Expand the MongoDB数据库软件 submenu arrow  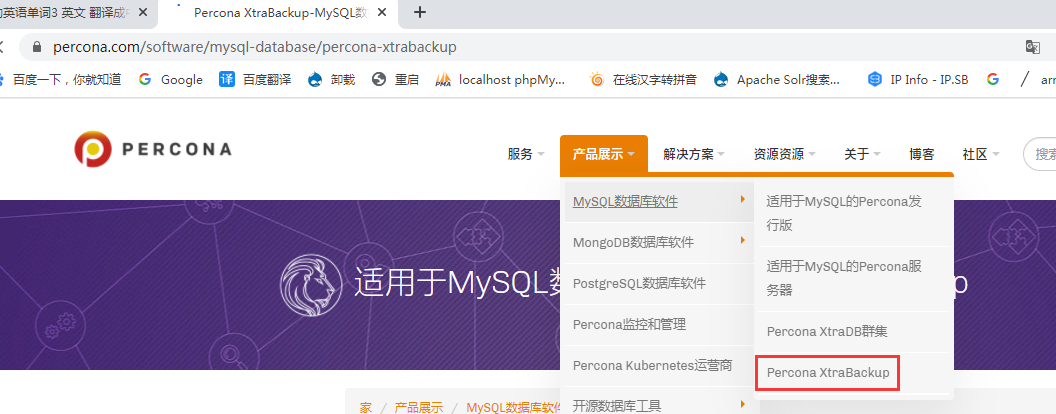point(742,240)
